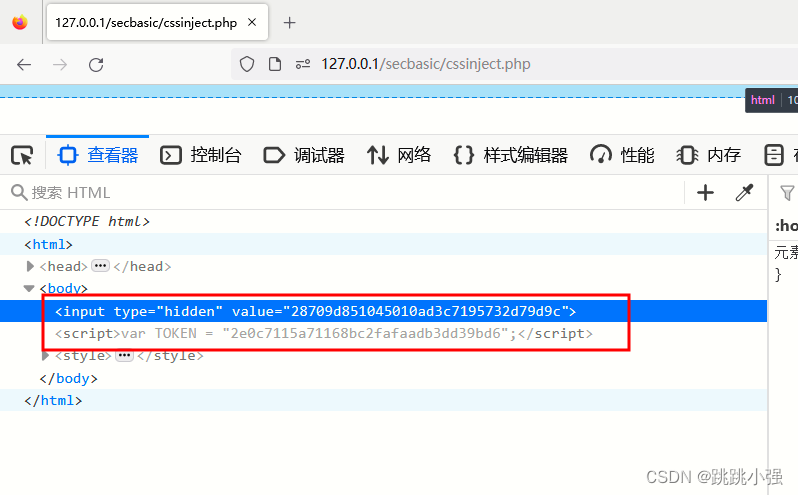798x495 pixels.
Task: Select the hidden input element row
Action: coord(383,311)
